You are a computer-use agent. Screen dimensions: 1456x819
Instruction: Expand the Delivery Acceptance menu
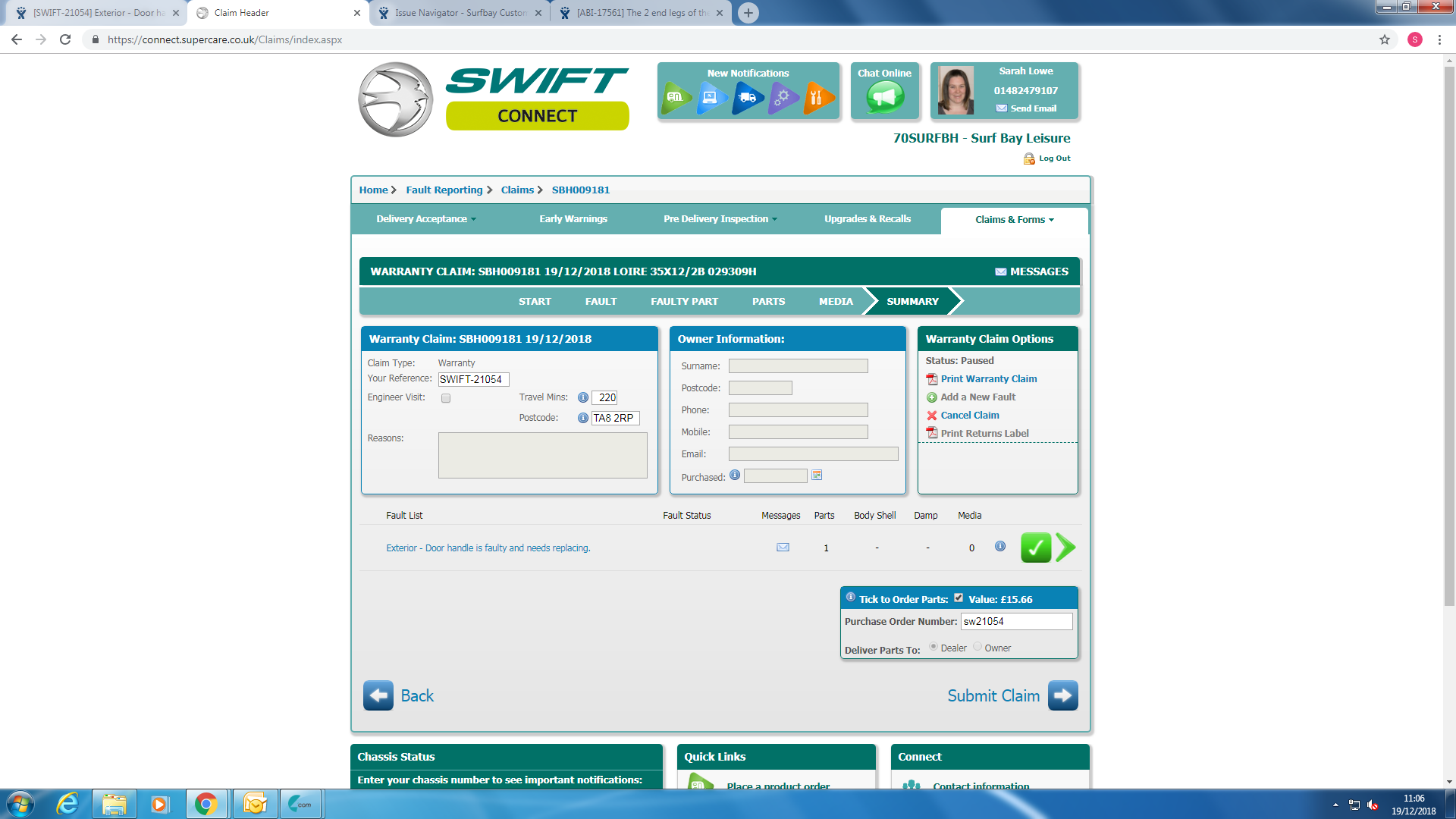pyautogui.click(x=425, y=219)
